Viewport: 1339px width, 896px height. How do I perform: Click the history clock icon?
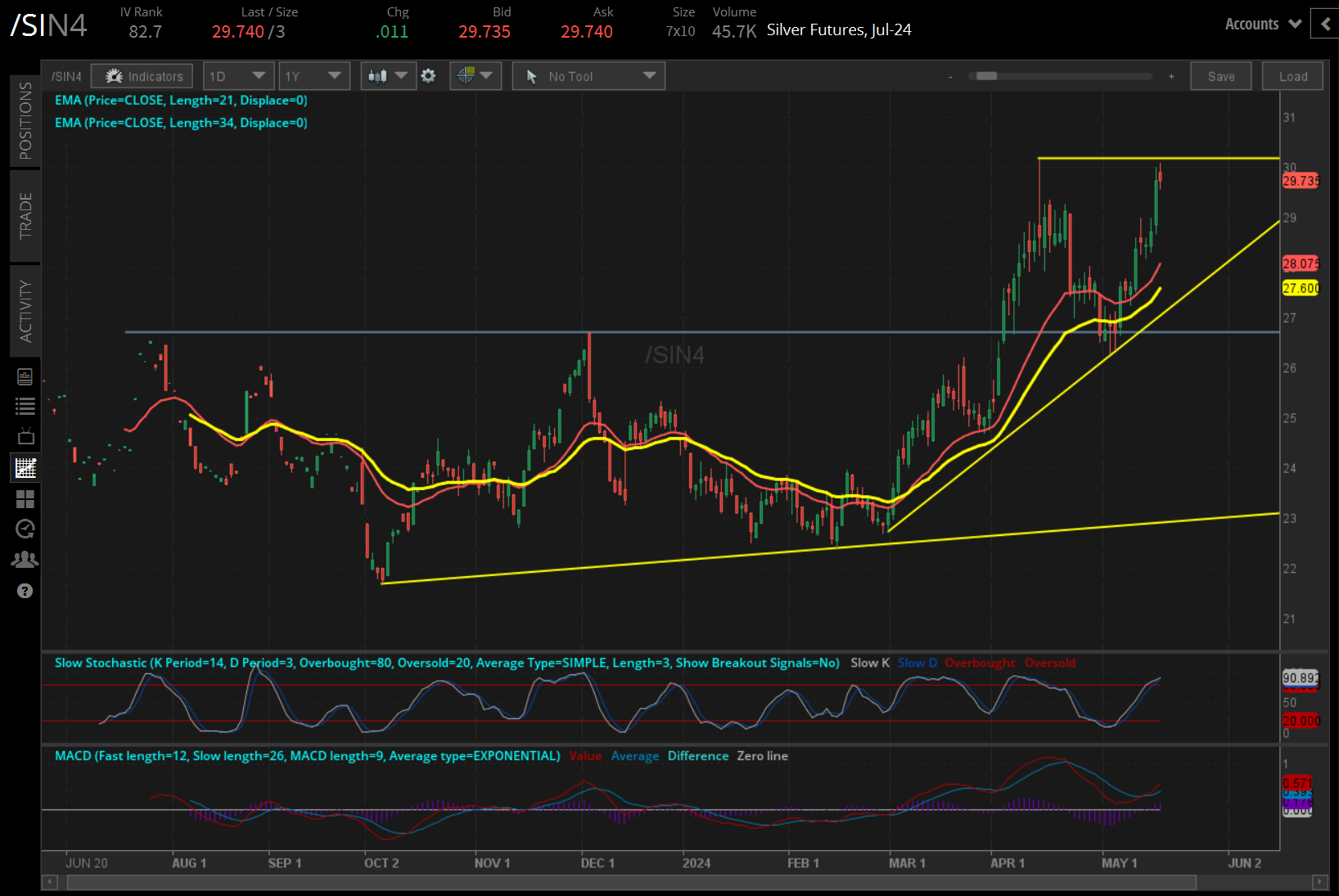pyautogui.click(x=25, y=529)
